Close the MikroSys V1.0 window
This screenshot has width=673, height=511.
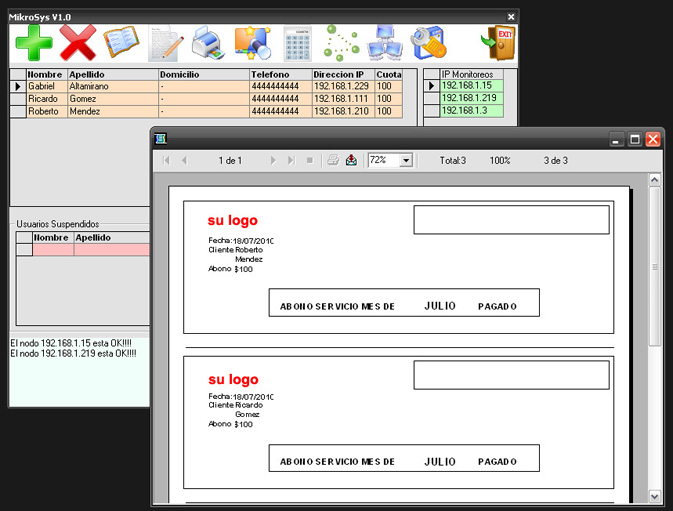click(x=511, y=17)
